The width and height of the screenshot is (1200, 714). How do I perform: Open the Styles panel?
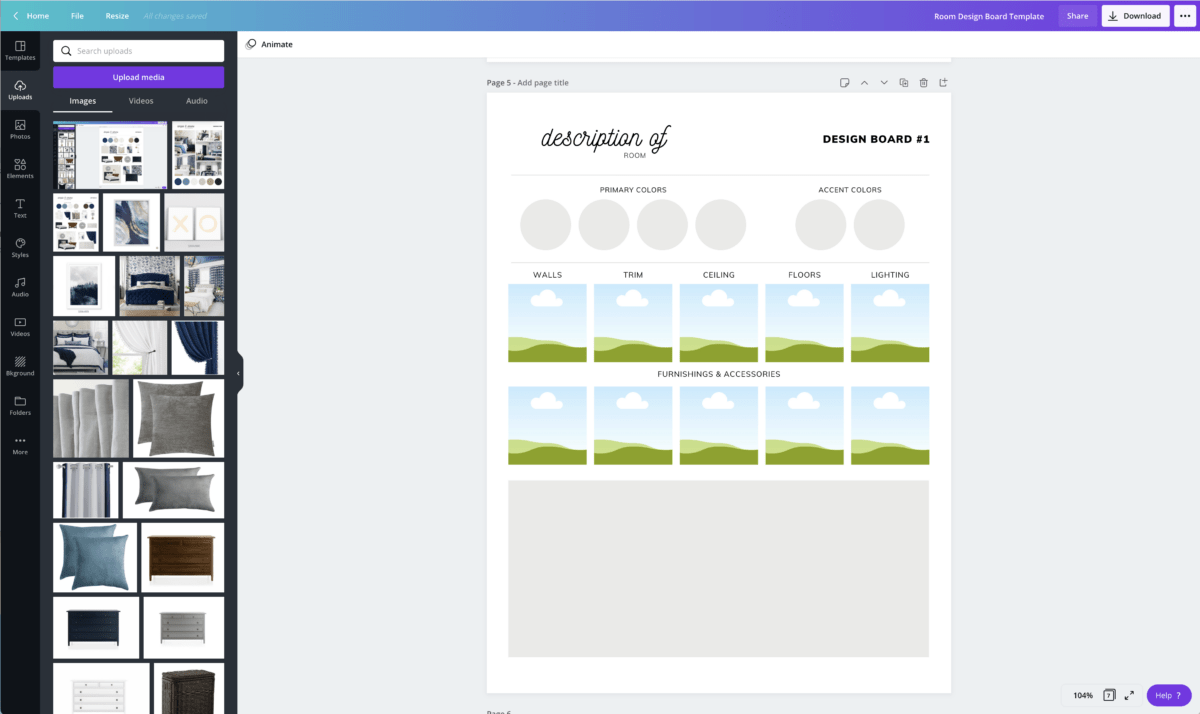(20, 247)
